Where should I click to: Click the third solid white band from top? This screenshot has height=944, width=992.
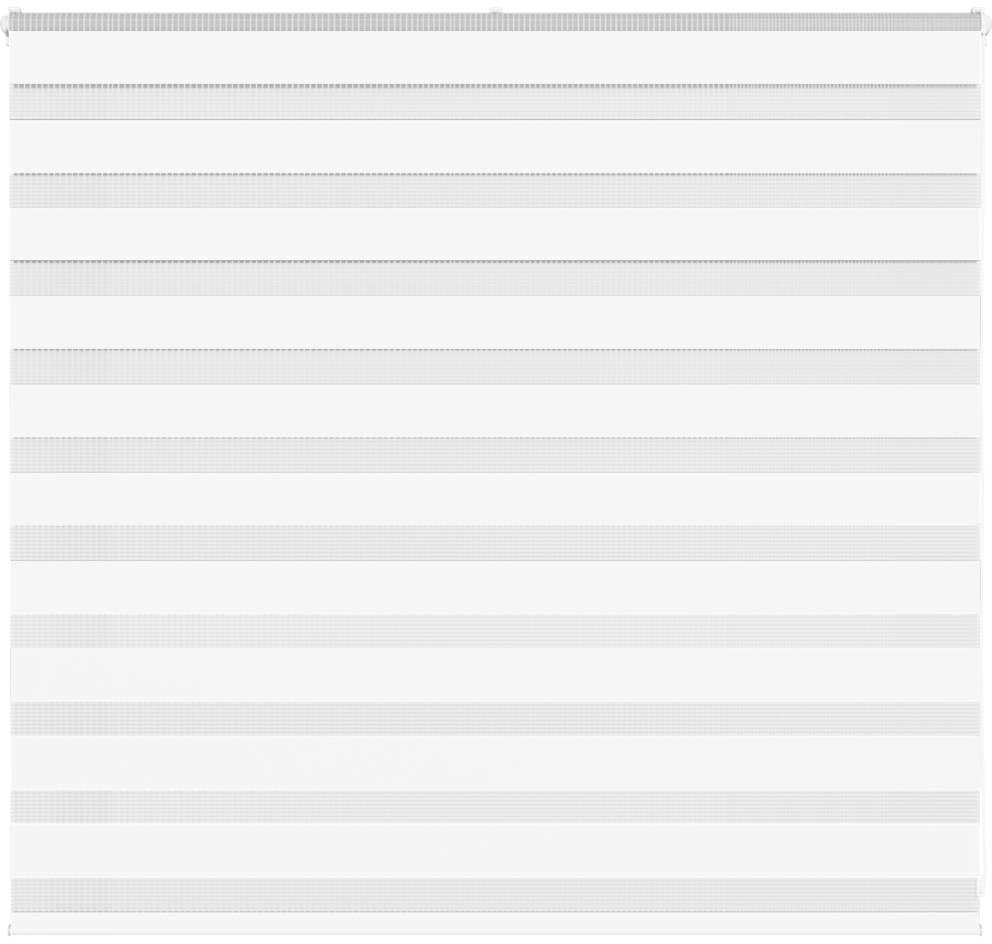[495, 234]
